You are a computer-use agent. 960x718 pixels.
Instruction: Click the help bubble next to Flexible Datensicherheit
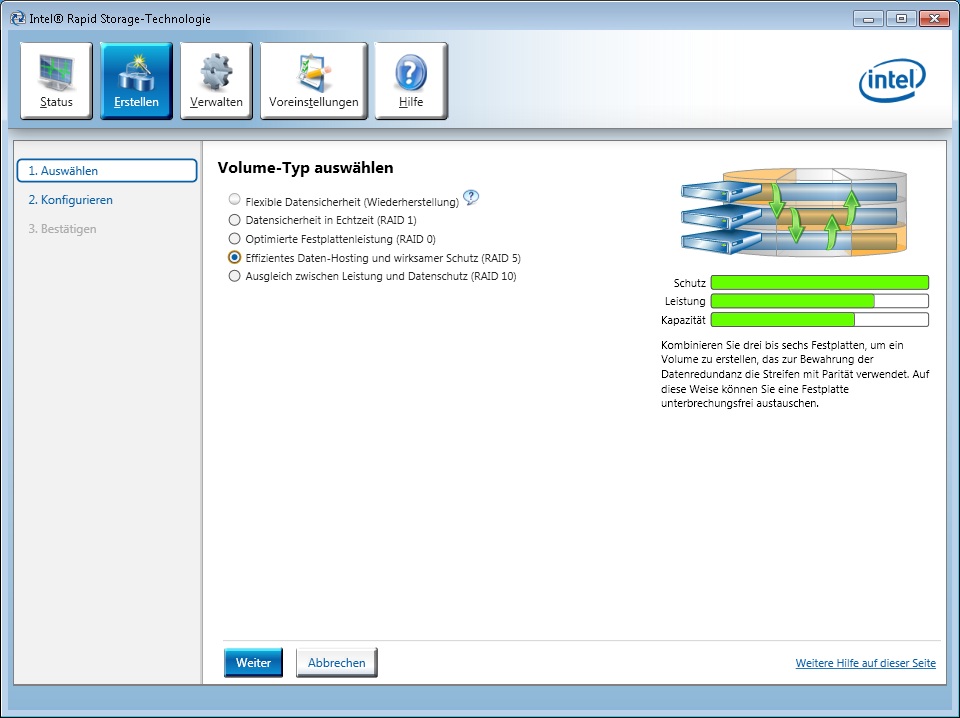pyautogui.click(x=470, y=198)
